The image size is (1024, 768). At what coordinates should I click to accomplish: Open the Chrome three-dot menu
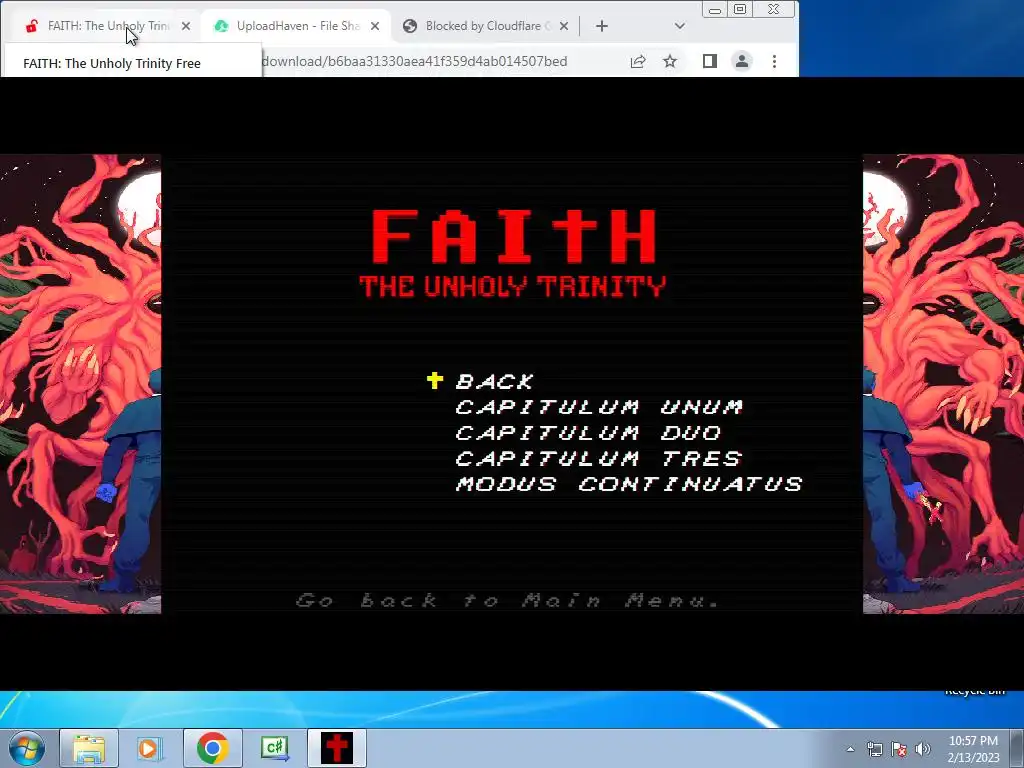point(775,61)
